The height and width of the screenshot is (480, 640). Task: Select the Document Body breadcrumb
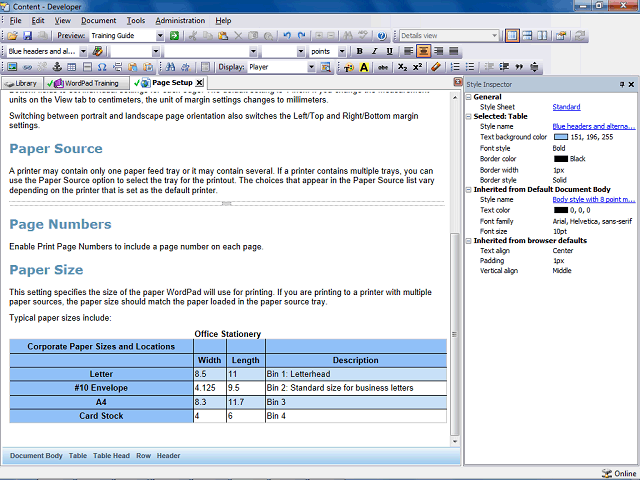(x=36, y=456)
